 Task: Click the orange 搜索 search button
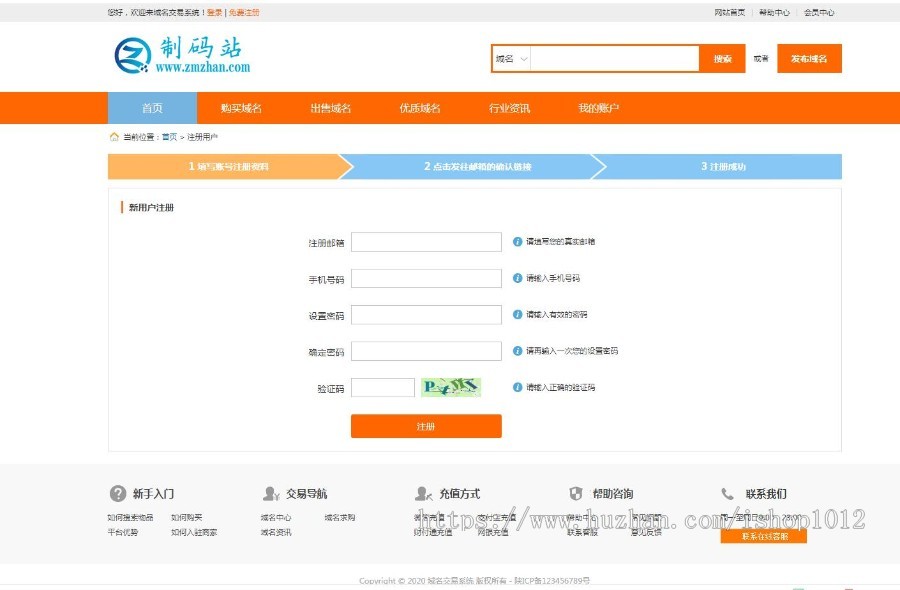tap(722, 59)
